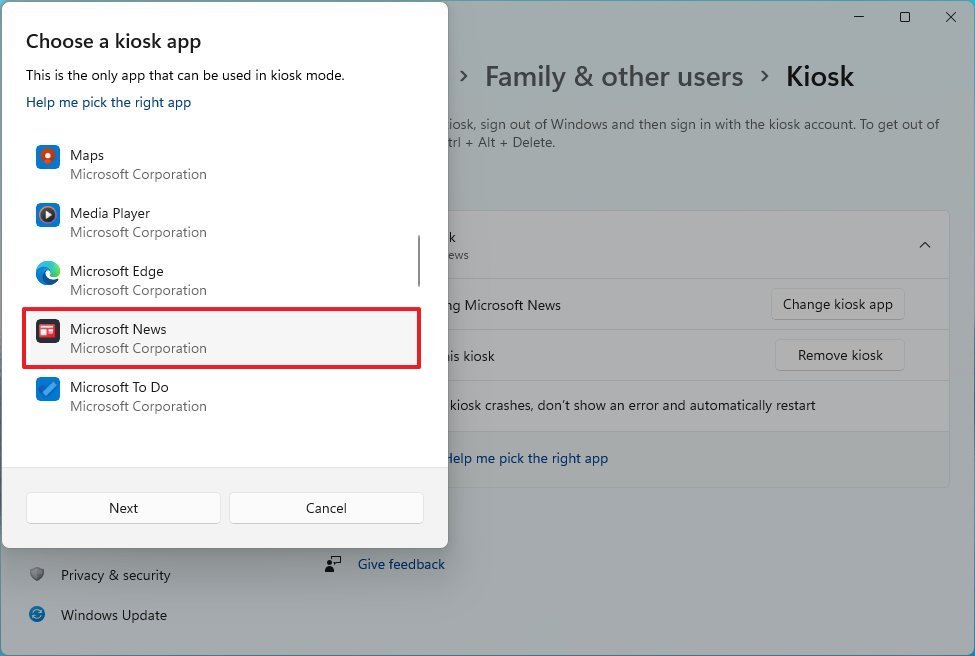Click the Windows Update icon in the sidebar
The width and height of the screenshot is (975, 656).
tap(37, 615)
